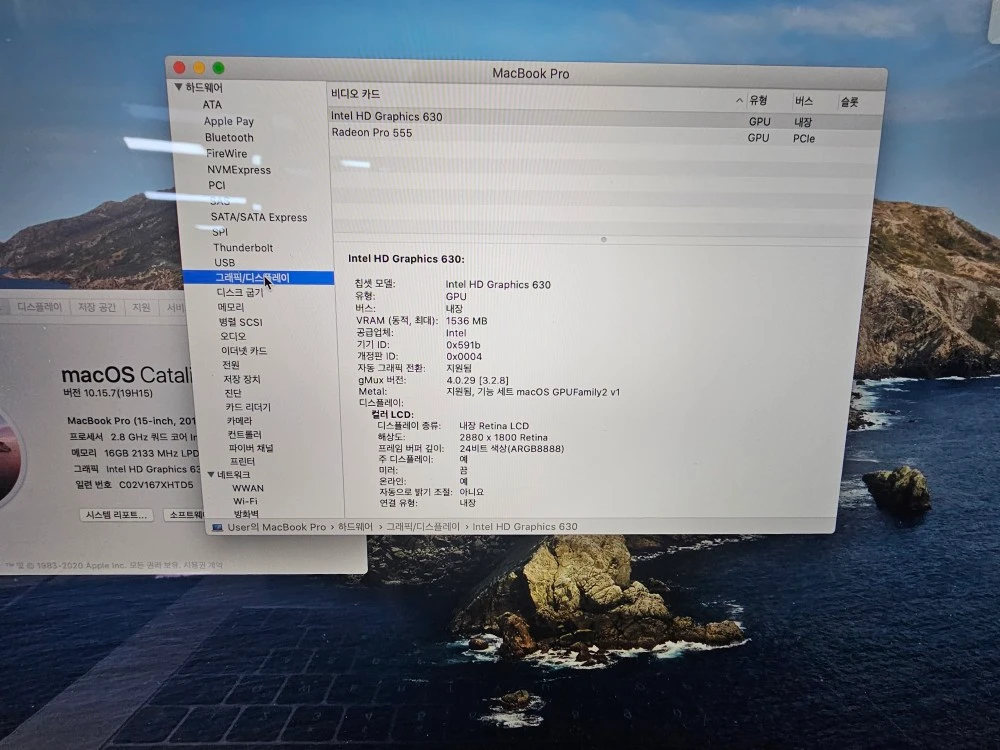Select 그래픽/디스플레이 in the sidebar
This screenshot has width=1000, height=750.
tap(258, 277)
